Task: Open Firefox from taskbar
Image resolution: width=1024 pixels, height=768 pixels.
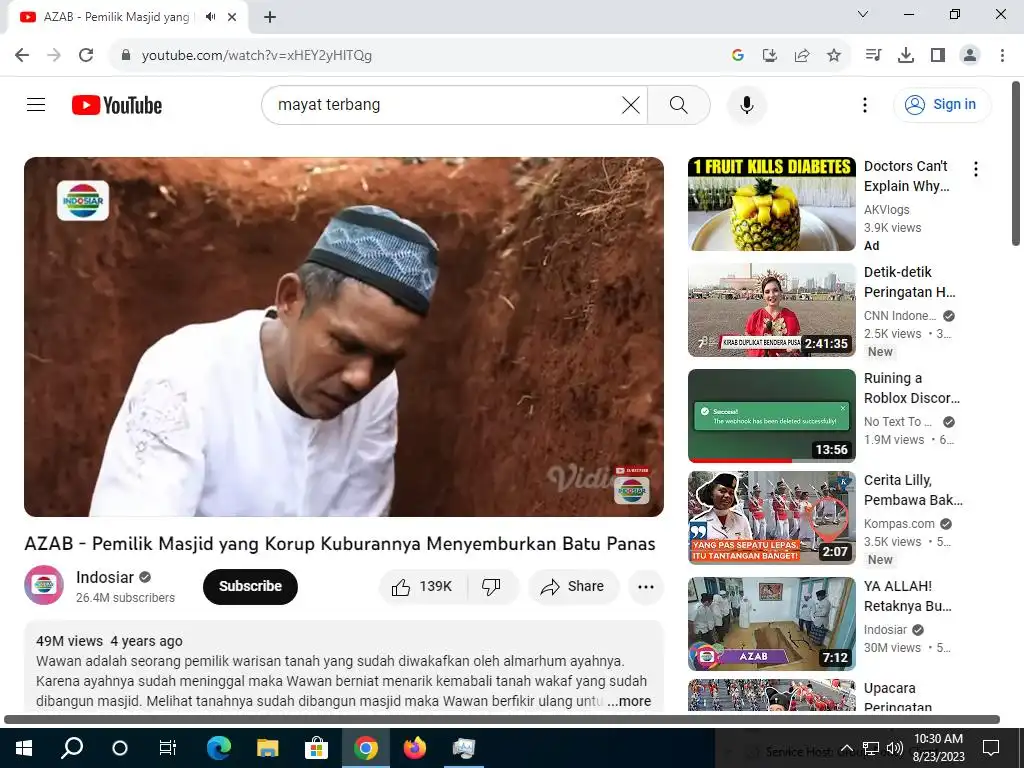Action: [415, 748]
